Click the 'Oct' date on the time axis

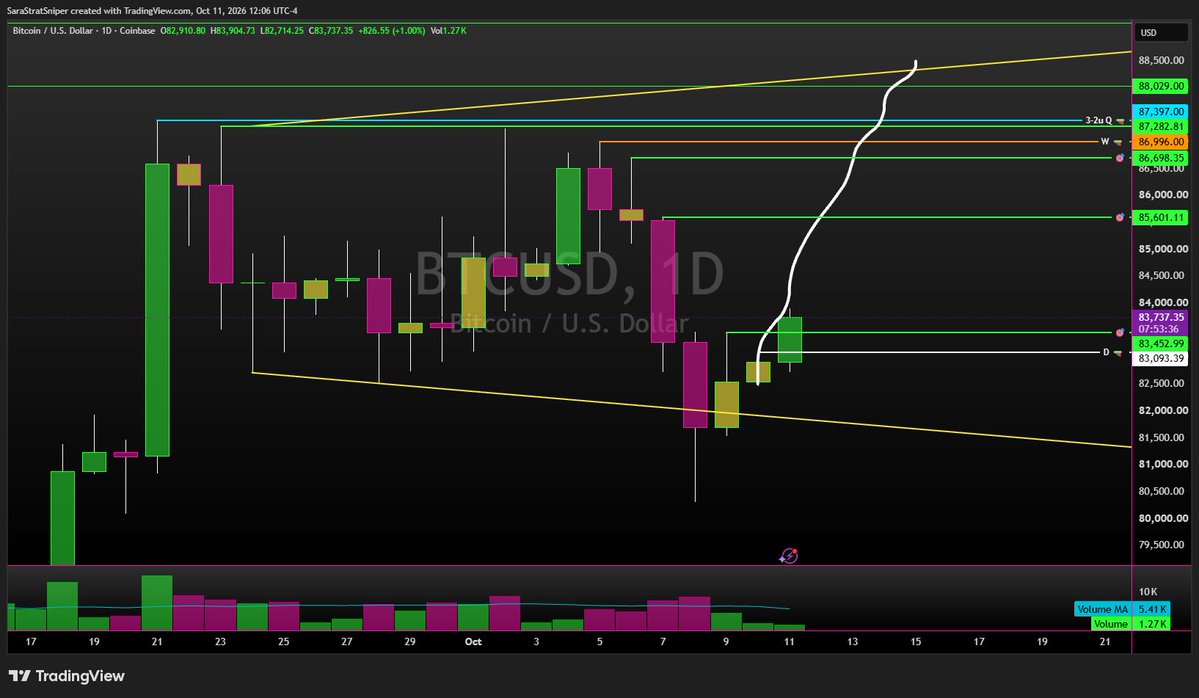coord(473,641)
